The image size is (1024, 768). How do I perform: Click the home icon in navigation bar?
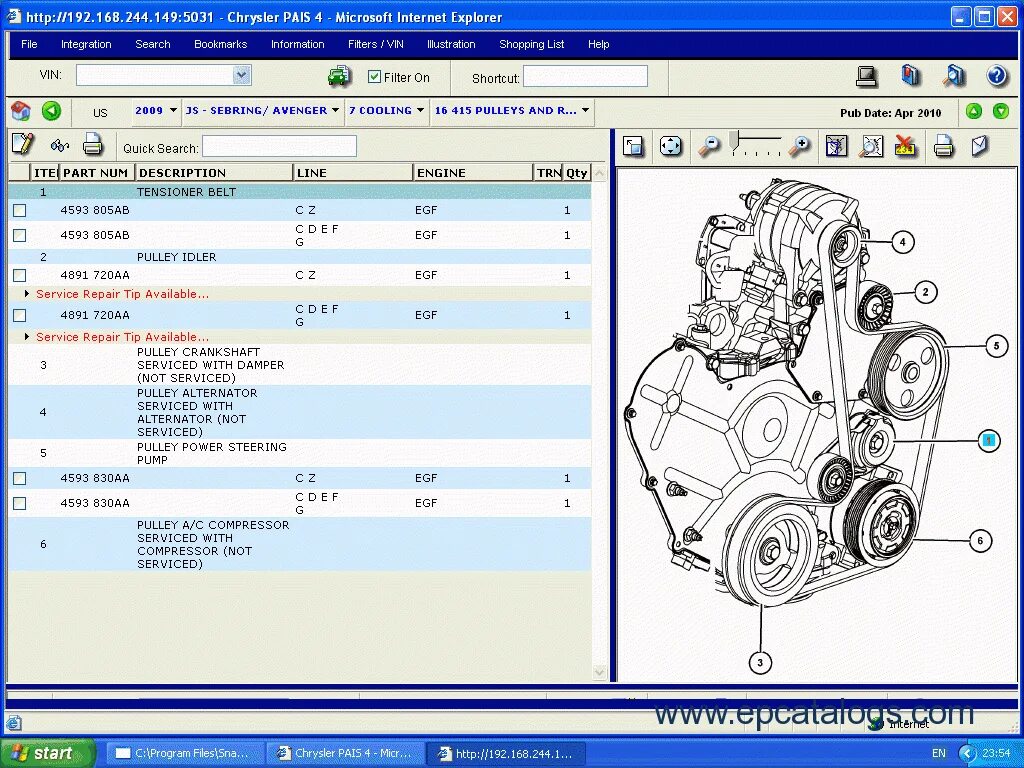click(21, 111)
